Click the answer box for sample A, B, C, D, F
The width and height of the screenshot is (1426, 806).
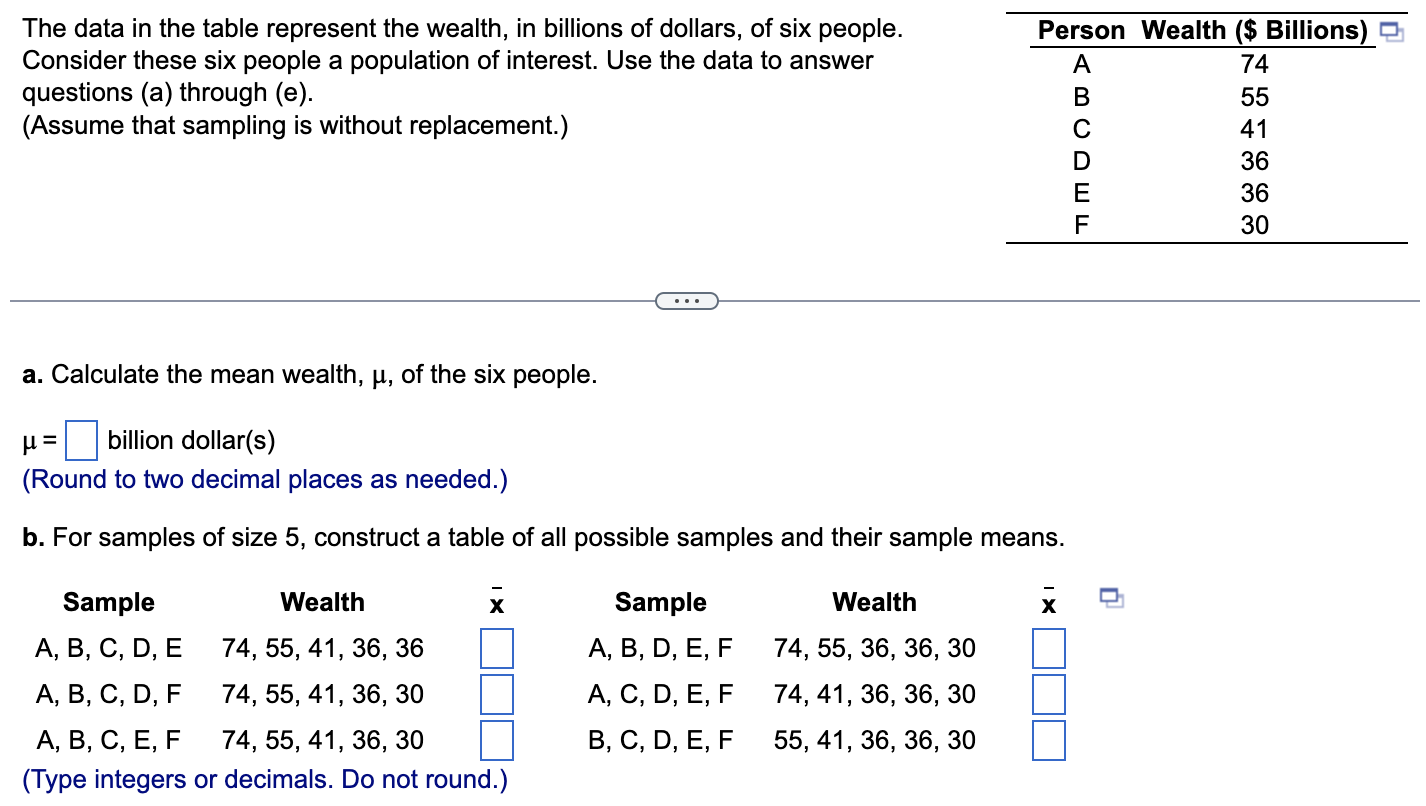click(497, 694)
